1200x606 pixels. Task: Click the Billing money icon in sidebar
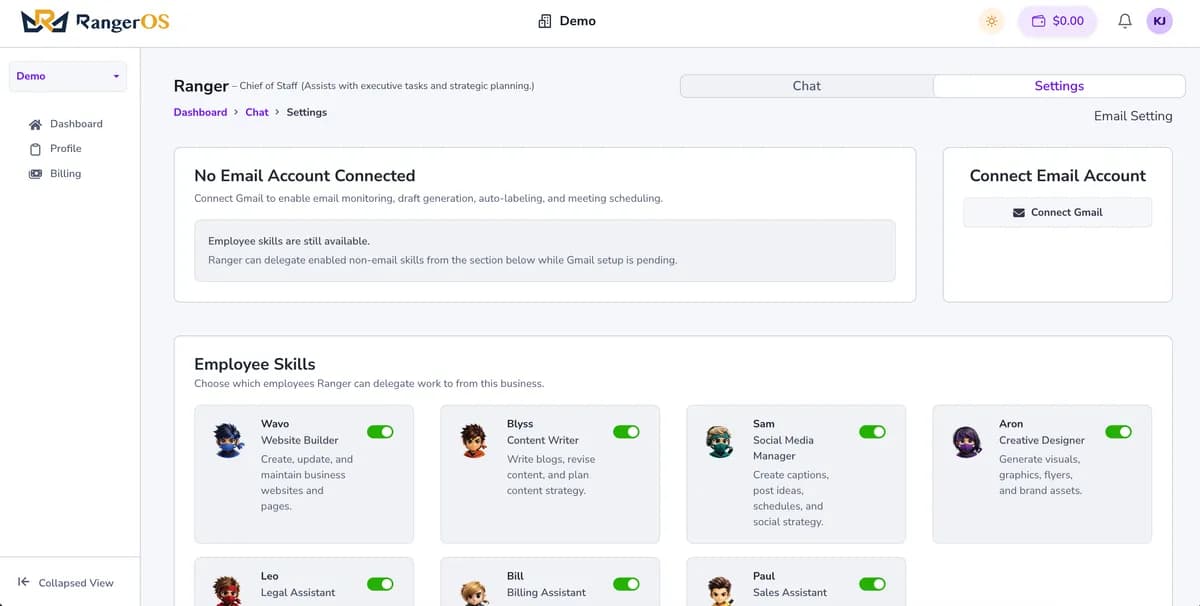36,174
